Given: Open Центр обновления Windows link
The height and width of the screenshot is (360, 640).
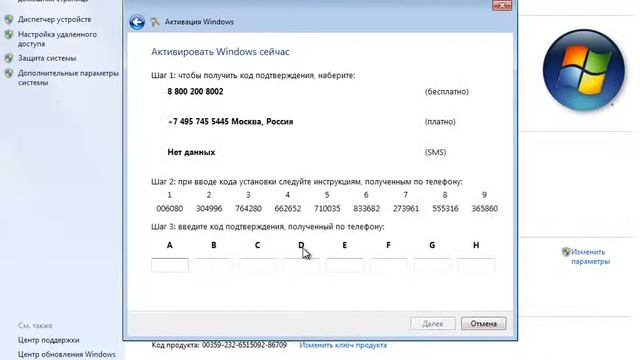Looking at the screenshot, I should point(67,354).
